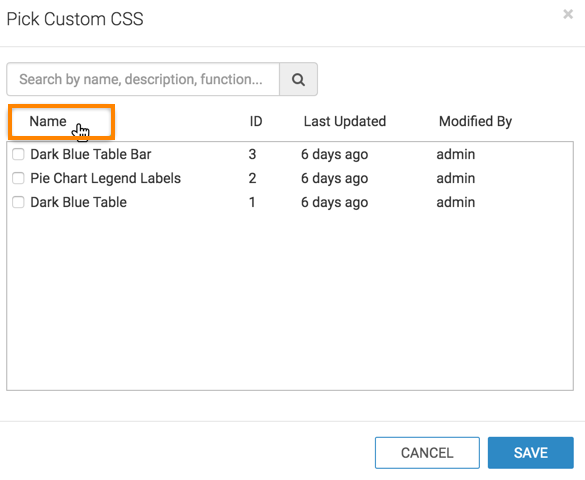The image size is (585, 480).
Task: Check the Dark Blue Table Bar checkbox
Action: pyautogui.click(x=18, y=154)
